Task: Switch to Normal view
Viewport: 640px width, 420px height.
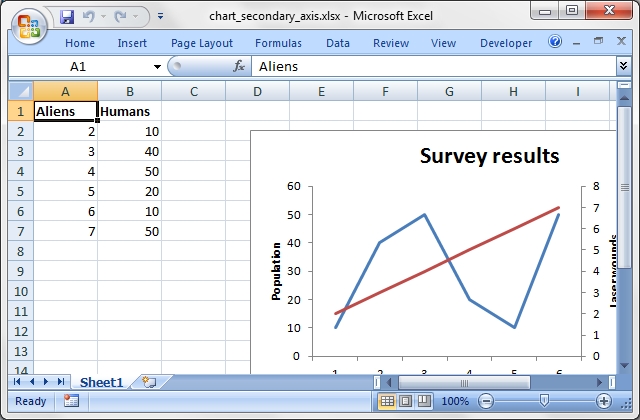Action: pyautogui.click(x=387, y=401)
